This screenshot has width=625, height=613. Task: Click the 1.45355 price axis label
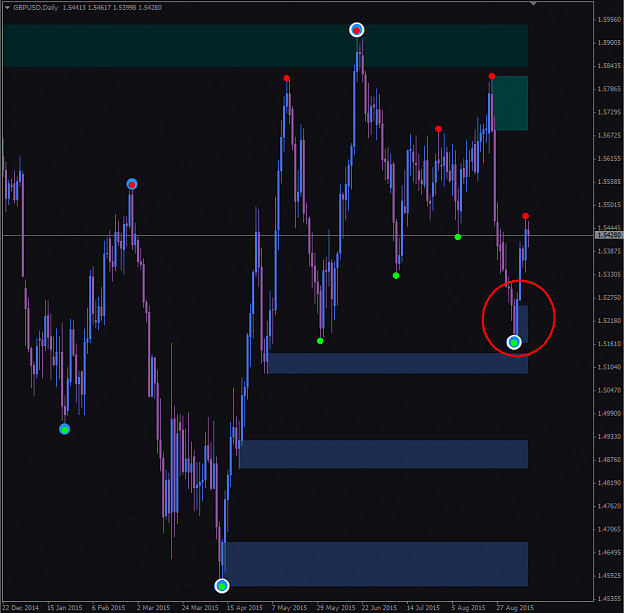pos(609,599)
